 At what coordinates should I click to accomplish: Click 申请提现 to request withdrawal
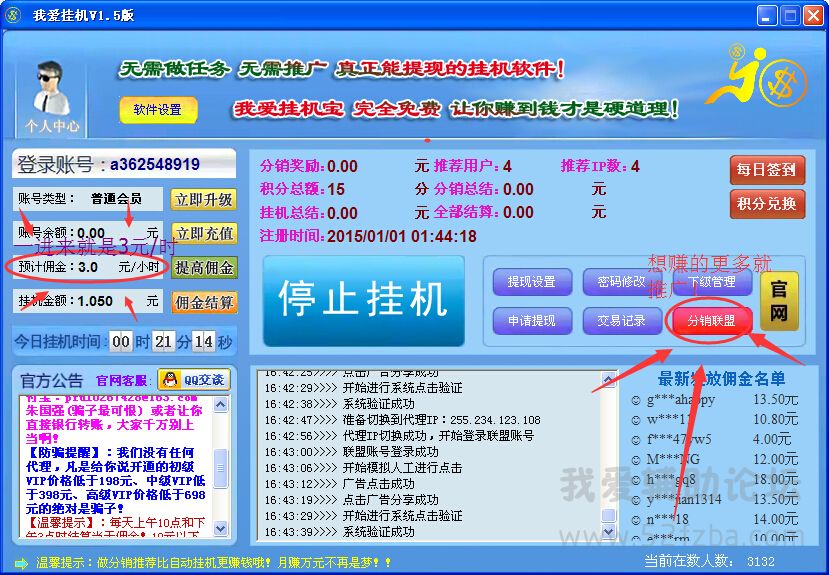click(x=532, y=321)
